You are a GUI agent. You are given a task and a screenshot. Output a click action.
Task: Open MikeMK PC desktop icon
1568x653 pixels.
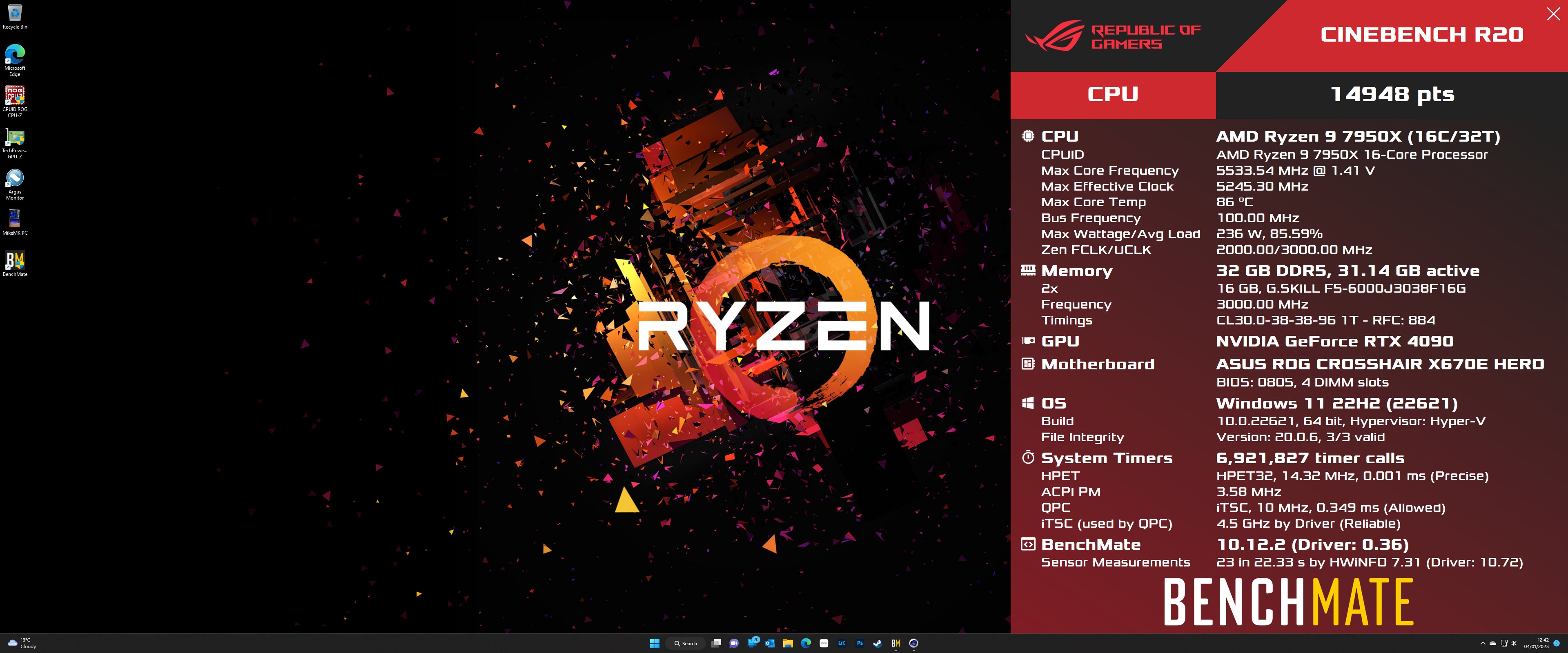15,222
